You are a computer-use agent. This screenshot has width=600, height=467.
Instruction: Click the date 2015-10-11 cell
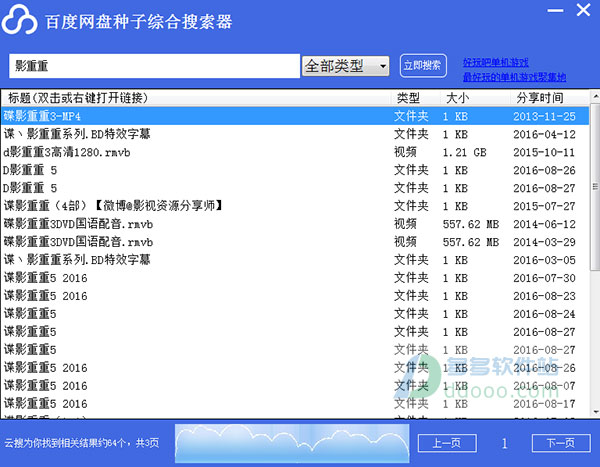[x=544, y=152]
